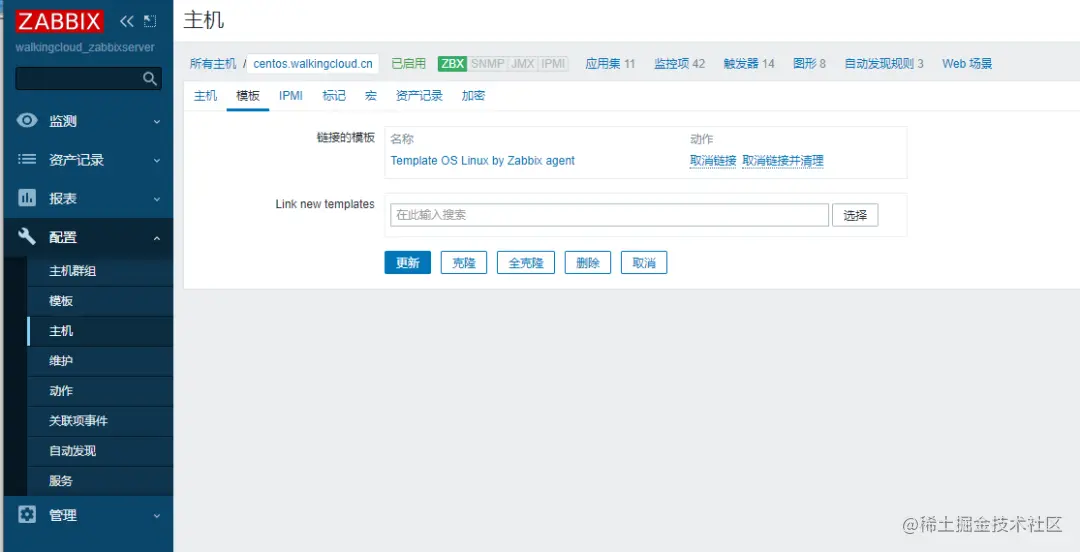1080x552 pixels.
Task: Click the 选择 button
Action: tap(855, 215)
